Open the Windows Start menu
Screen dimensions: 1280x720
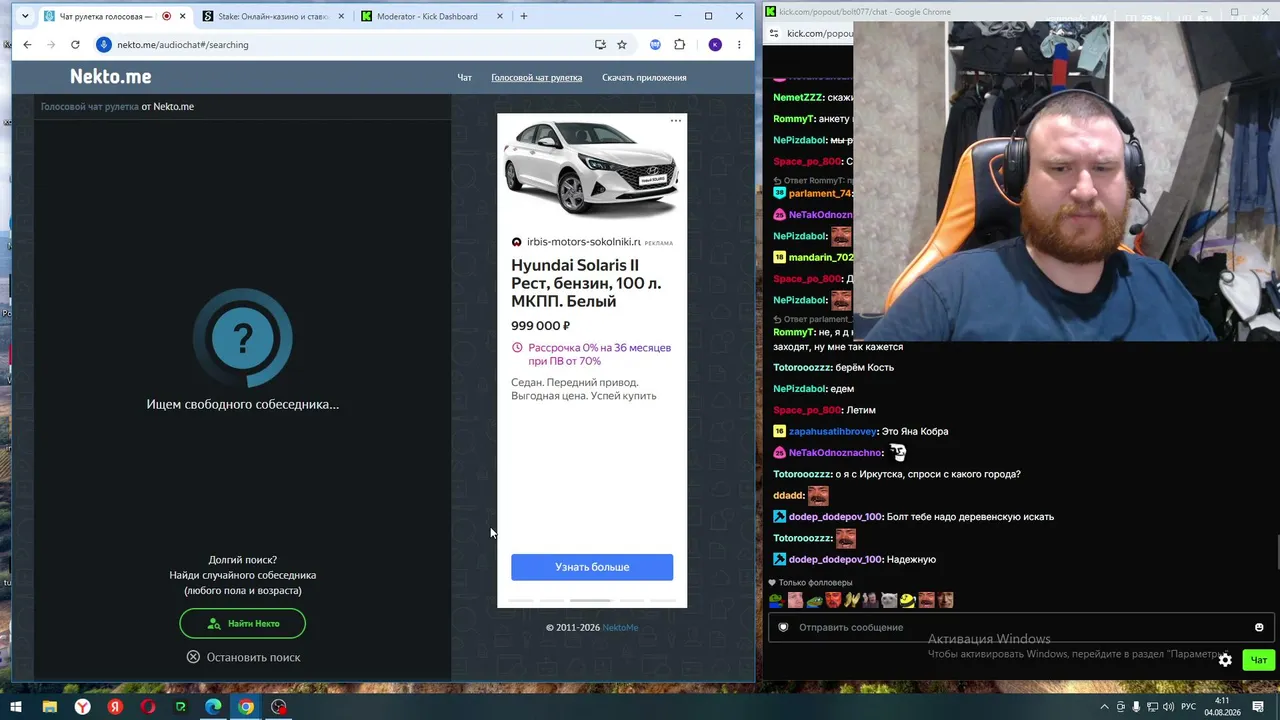[16, 707]
